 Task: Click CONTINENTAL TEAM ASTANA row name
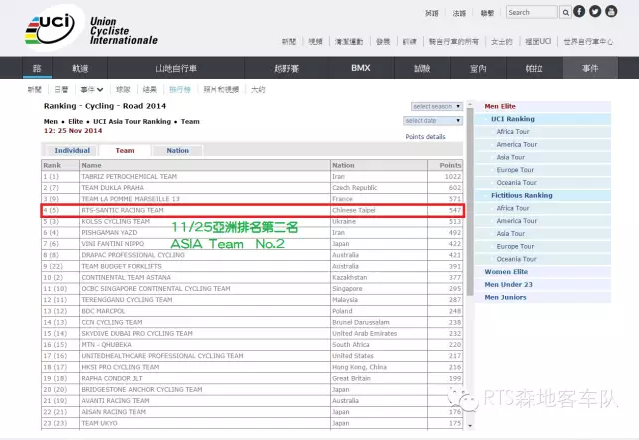[x=126, y=277]
